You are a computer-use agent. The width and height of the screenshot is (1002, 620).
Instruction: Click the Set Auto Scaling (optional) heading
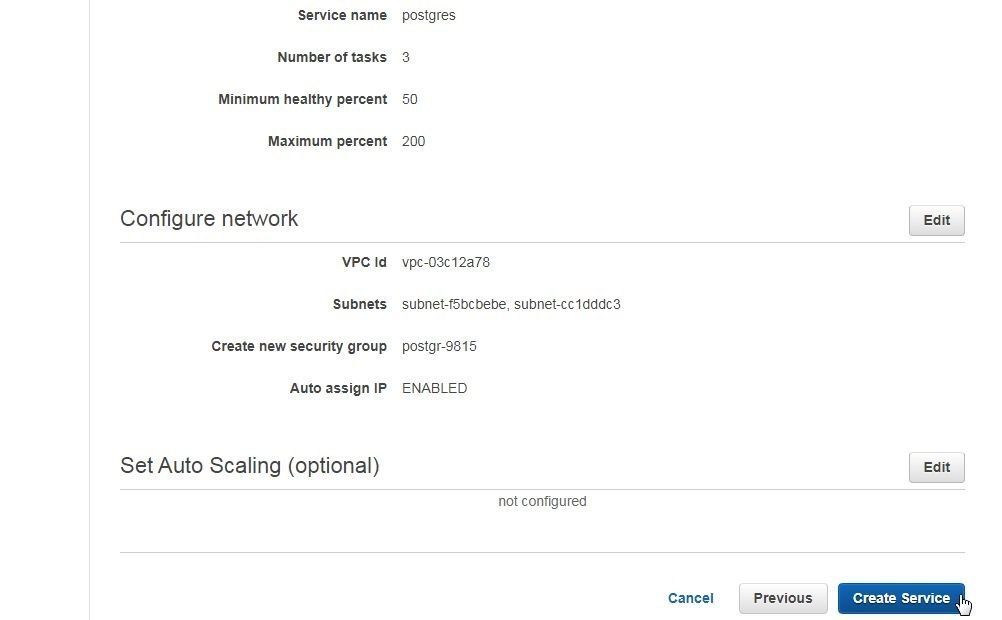(250, 466)
